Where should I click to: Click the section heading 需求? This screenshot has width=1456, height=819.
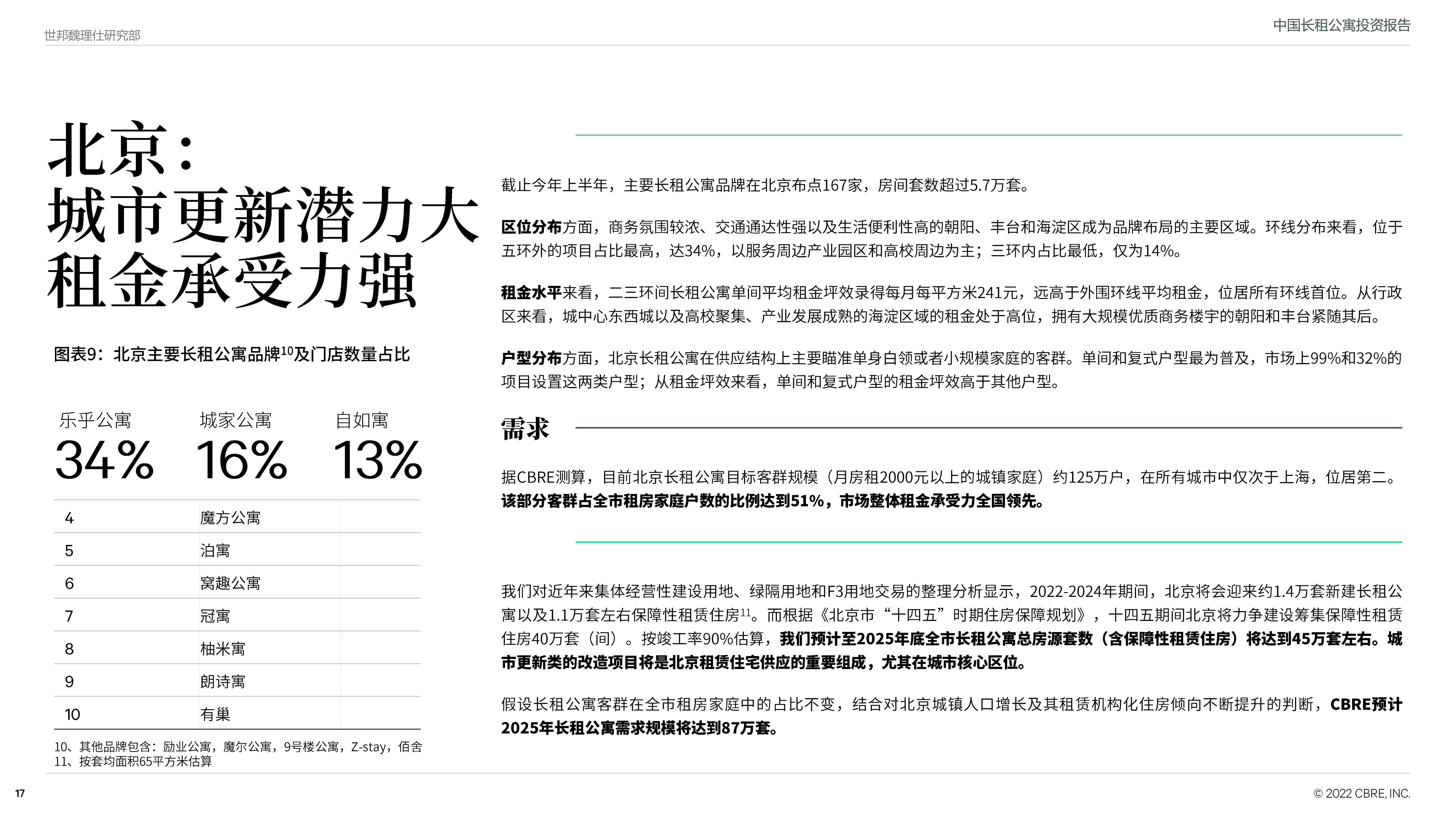[525, 428]
